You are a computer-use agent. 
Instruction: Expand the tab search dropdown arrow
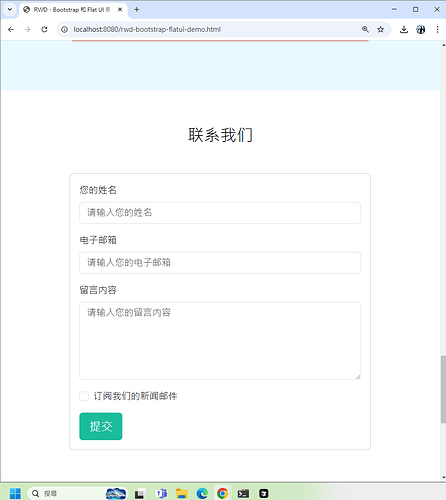(x=10, y=9)
